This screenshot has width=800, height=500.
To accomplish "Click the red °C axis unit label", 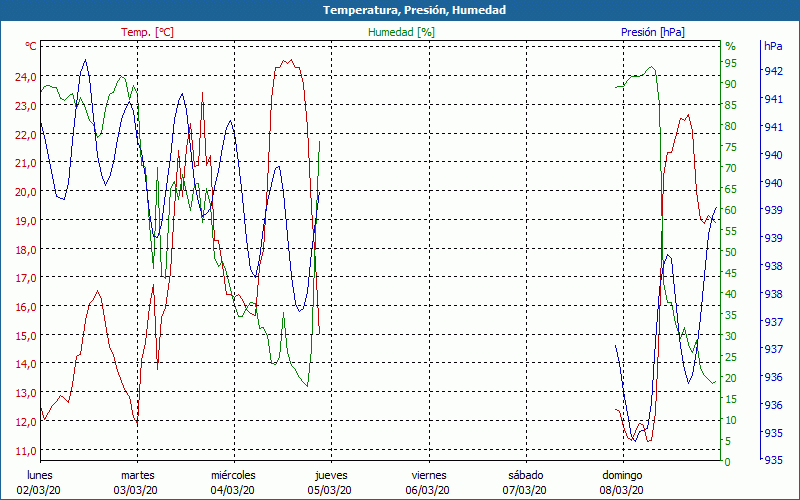I will 31,46.
